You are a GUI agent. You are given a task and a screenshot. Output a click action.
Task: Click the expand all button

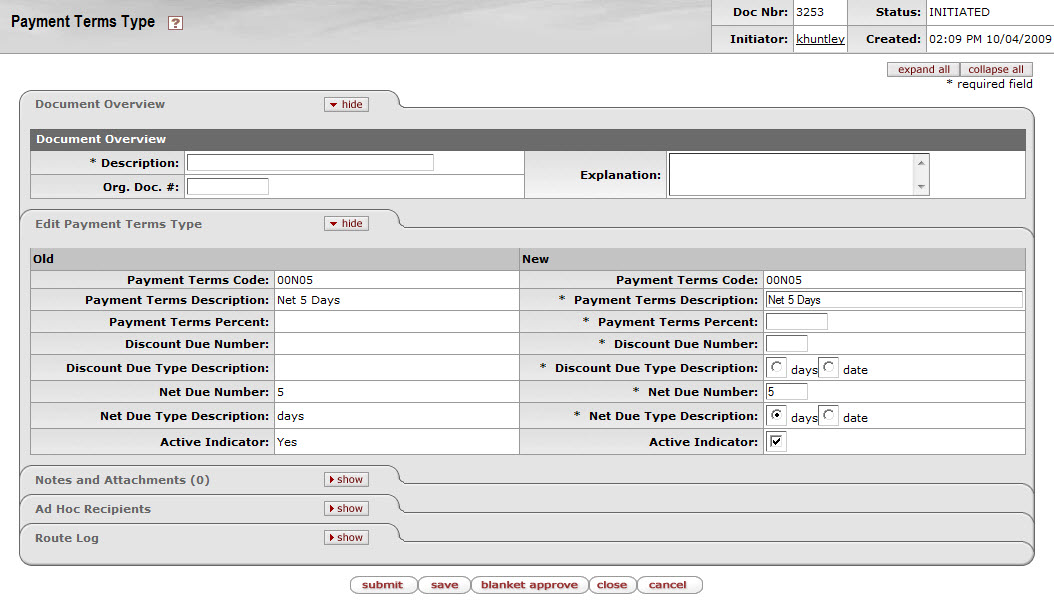(x=923, y=70)
